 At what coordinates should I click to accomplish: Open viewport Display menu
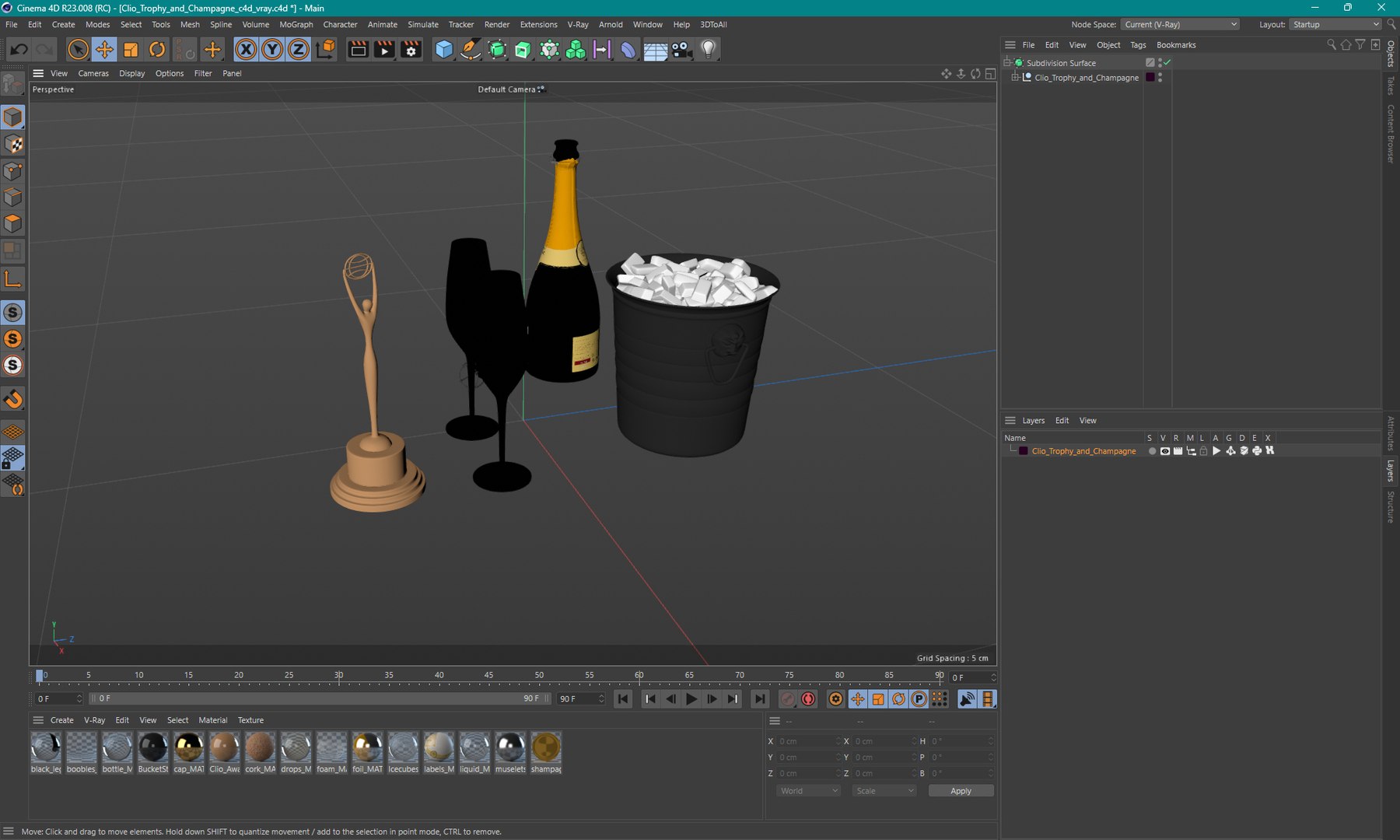pos(132,73)
